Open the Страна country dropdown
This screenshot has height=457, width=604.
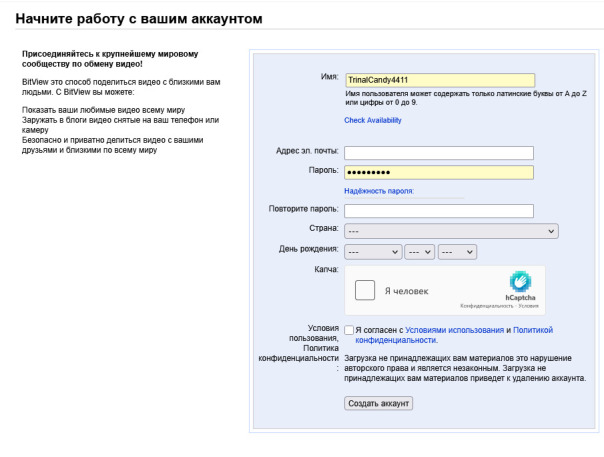click(451, 231)
